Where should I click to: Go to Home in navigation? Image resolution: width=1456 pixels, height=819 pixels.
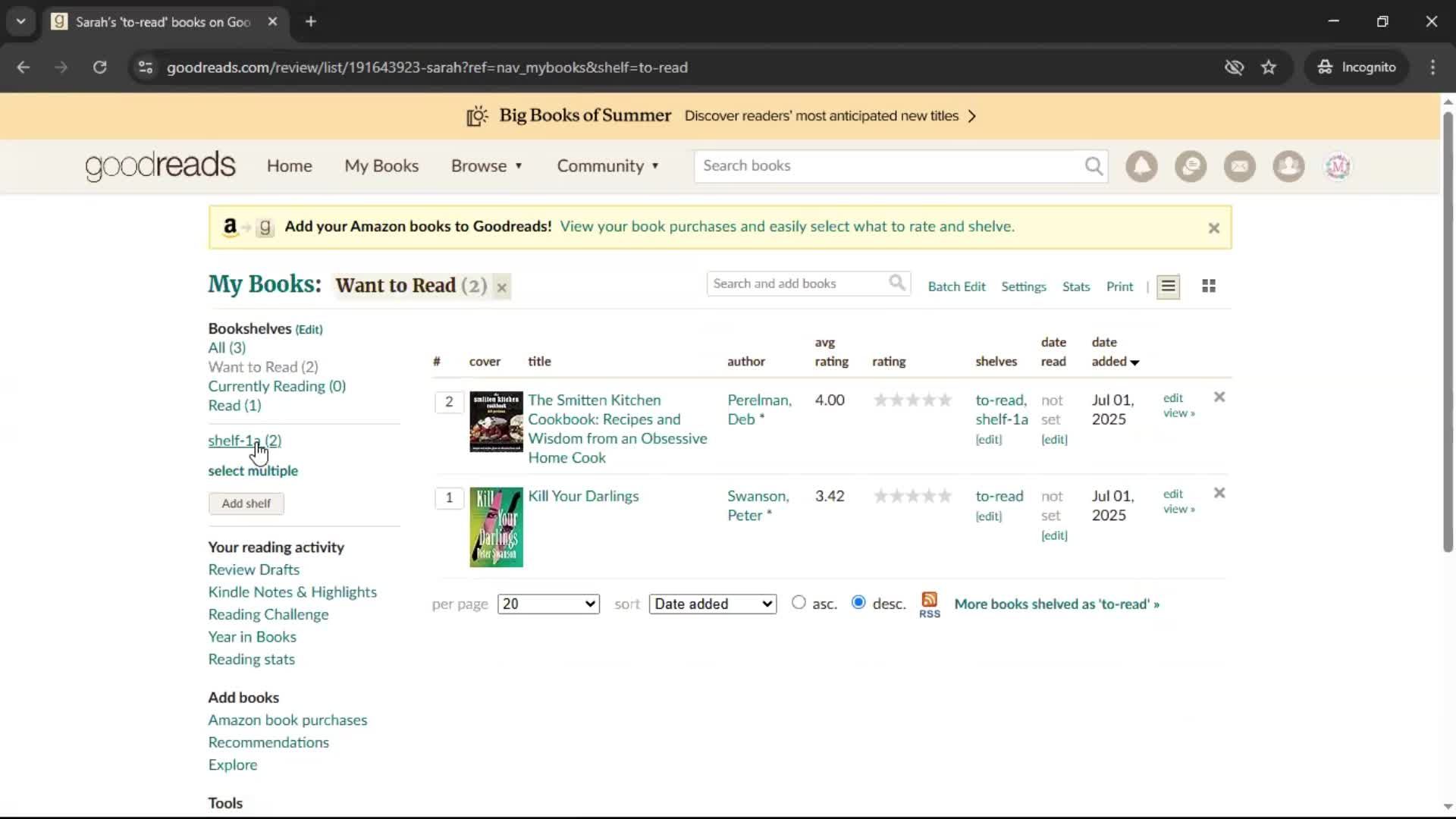pos(289,166)
